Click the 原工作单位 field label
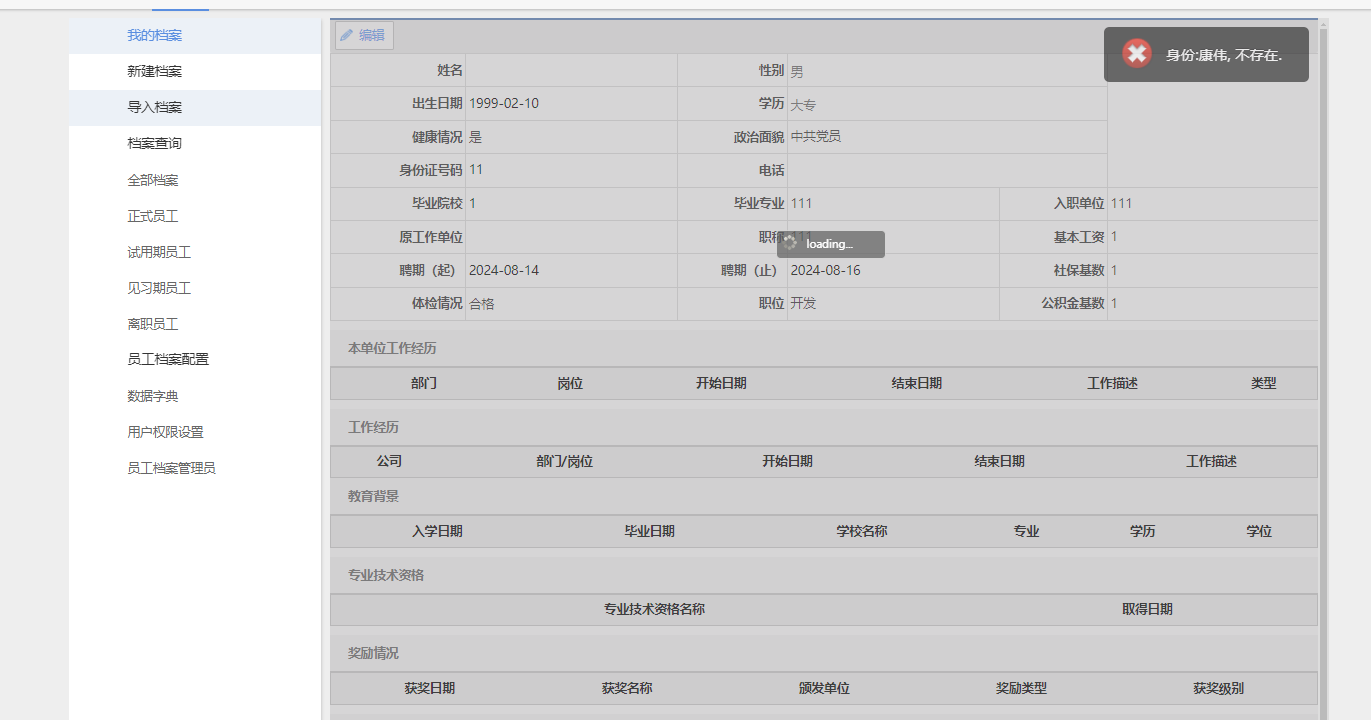The image size is (1371, 720). click(x=431, y=237)
